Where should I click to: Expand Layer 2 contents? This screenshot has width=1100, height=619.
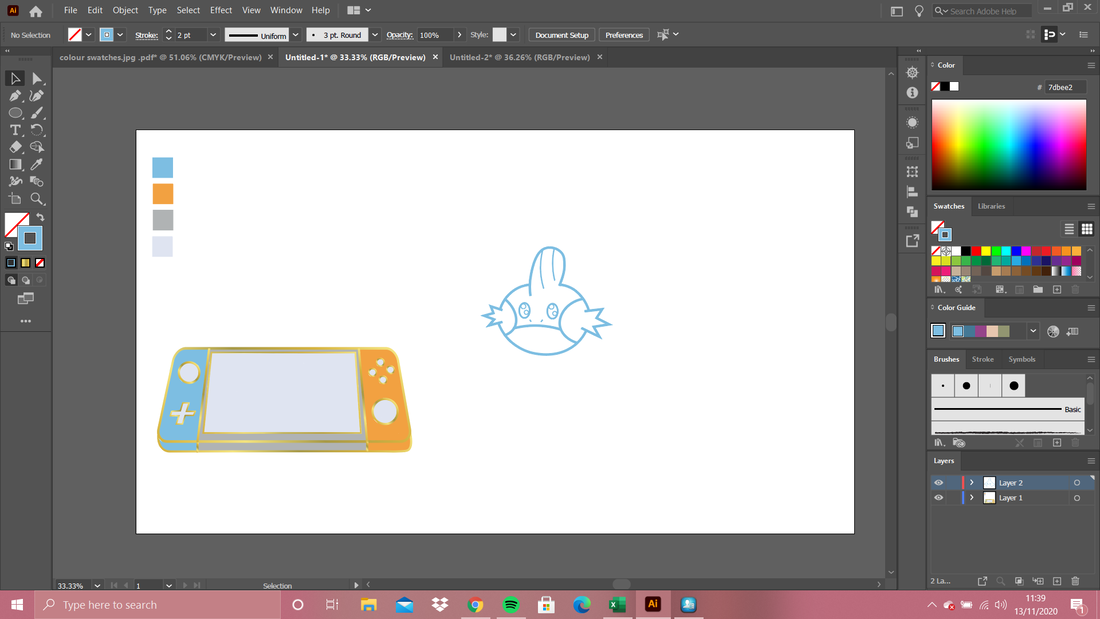coord(972,483)
